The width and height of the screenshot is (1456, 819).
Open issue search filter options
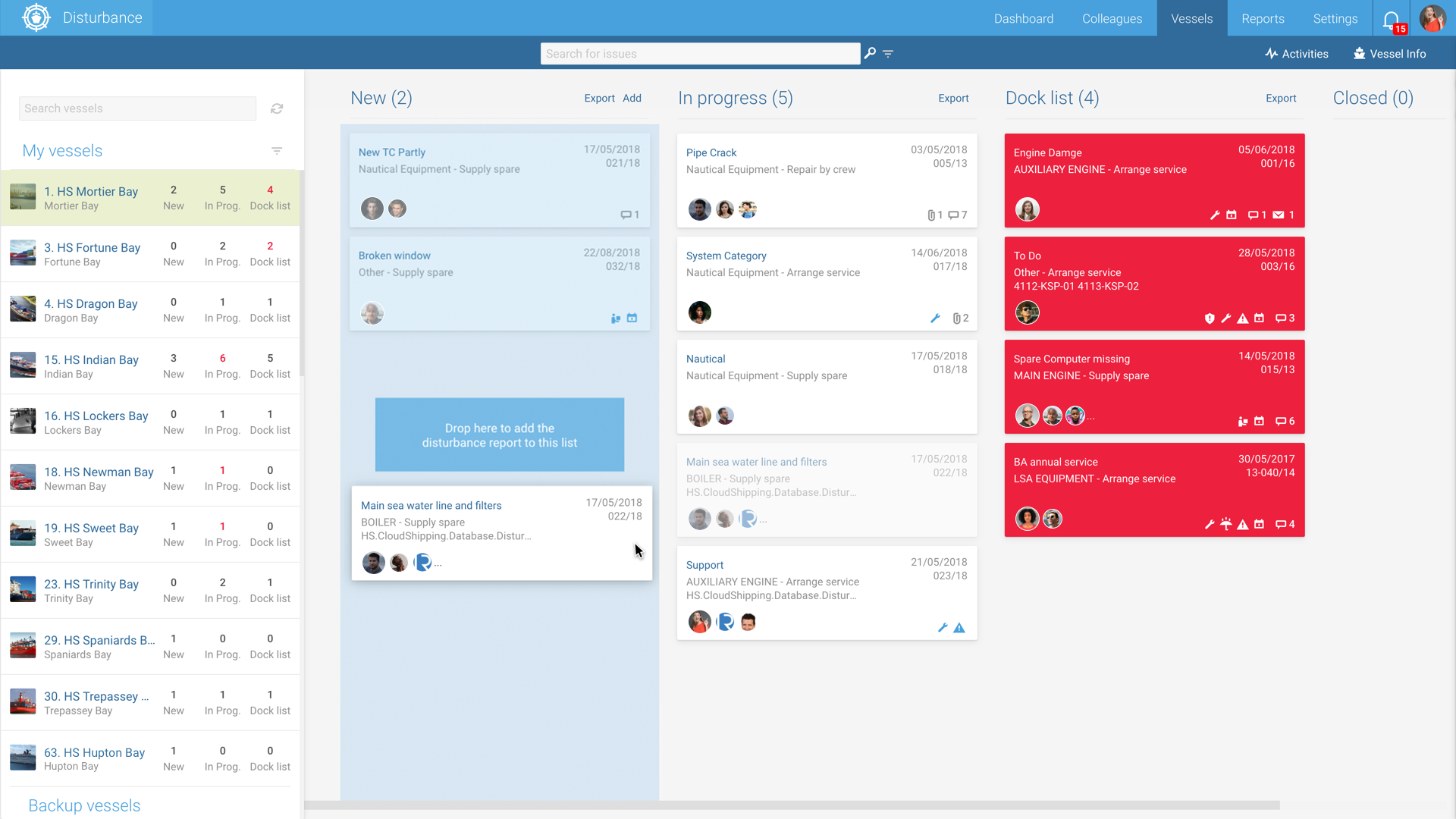tap(888, 53)
